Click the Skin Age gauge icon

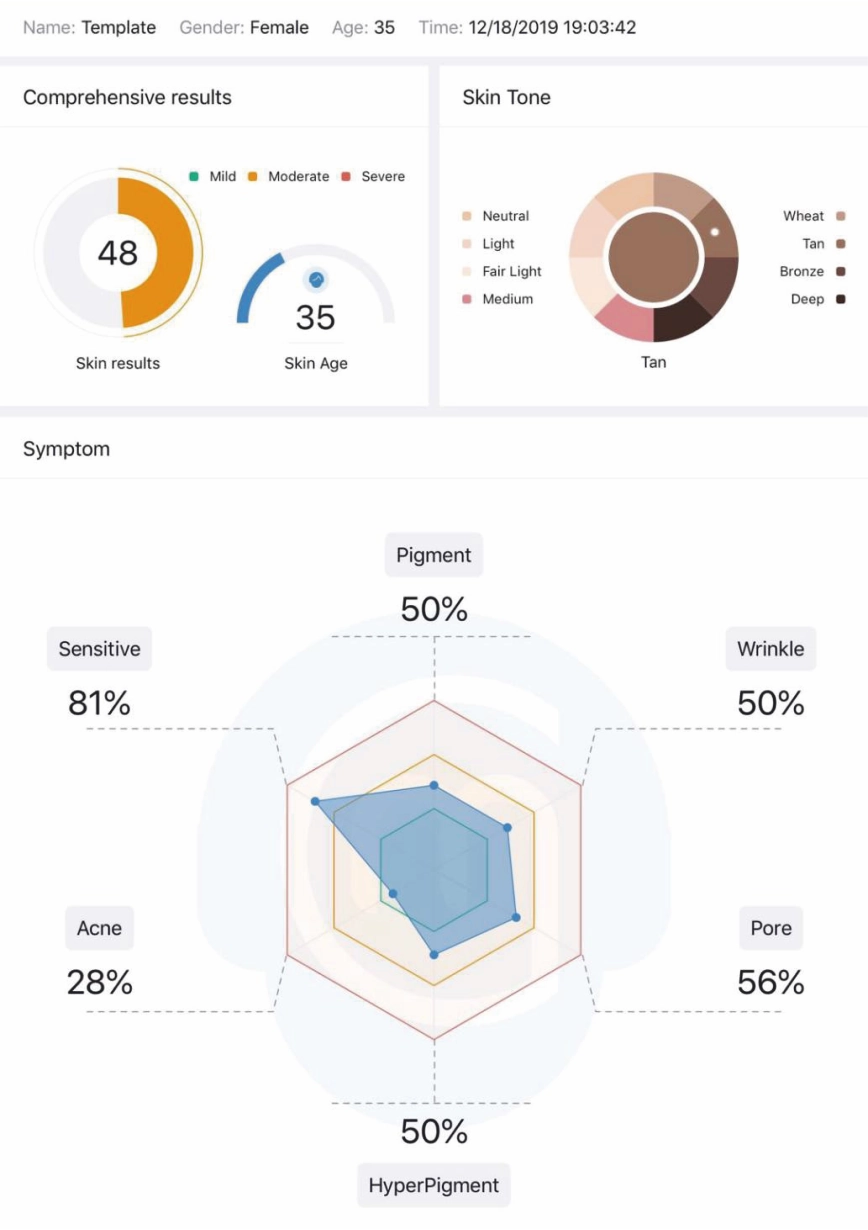316,279
